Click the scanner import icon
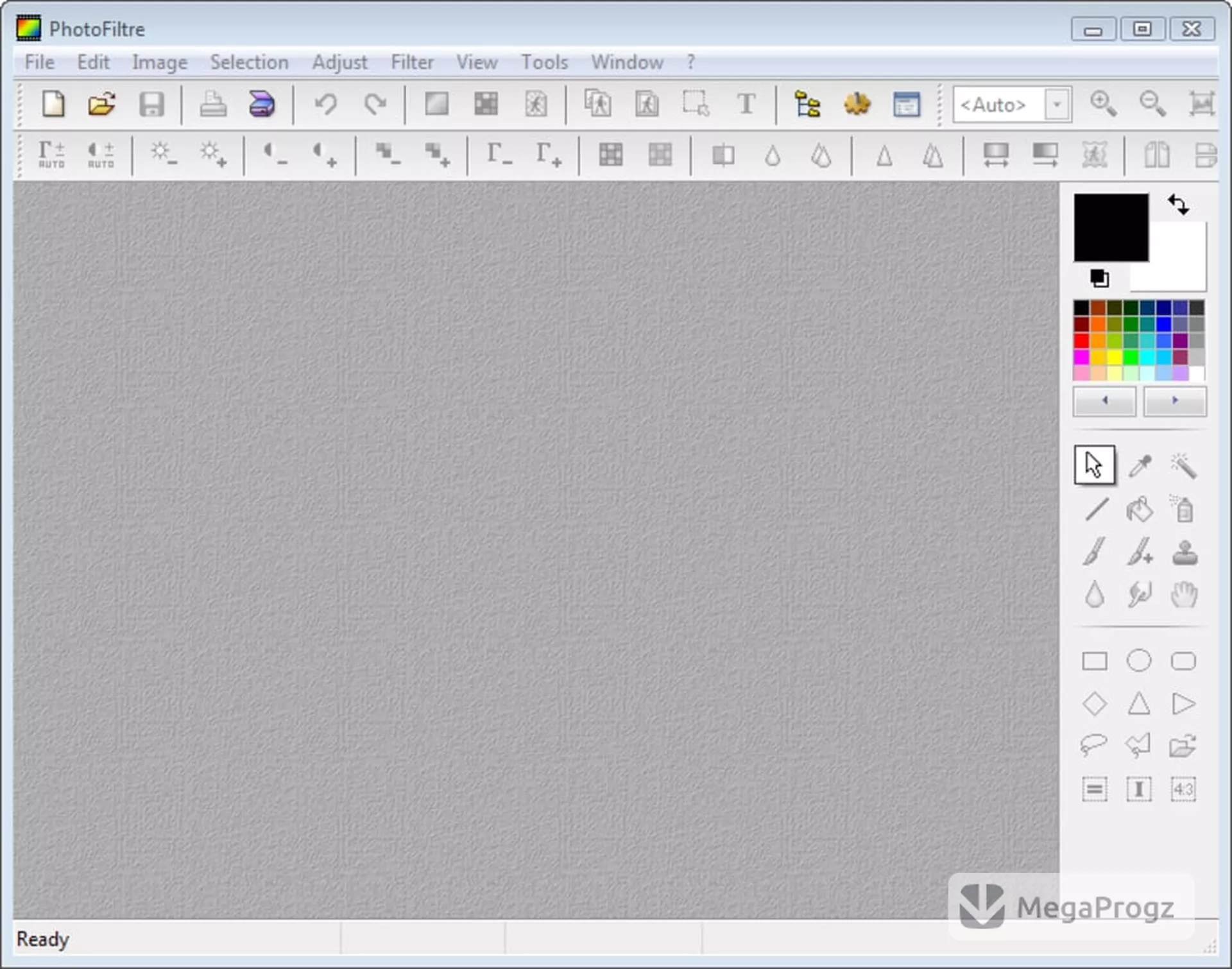The height and width of the screenshot is (969, 1232). 262,104
